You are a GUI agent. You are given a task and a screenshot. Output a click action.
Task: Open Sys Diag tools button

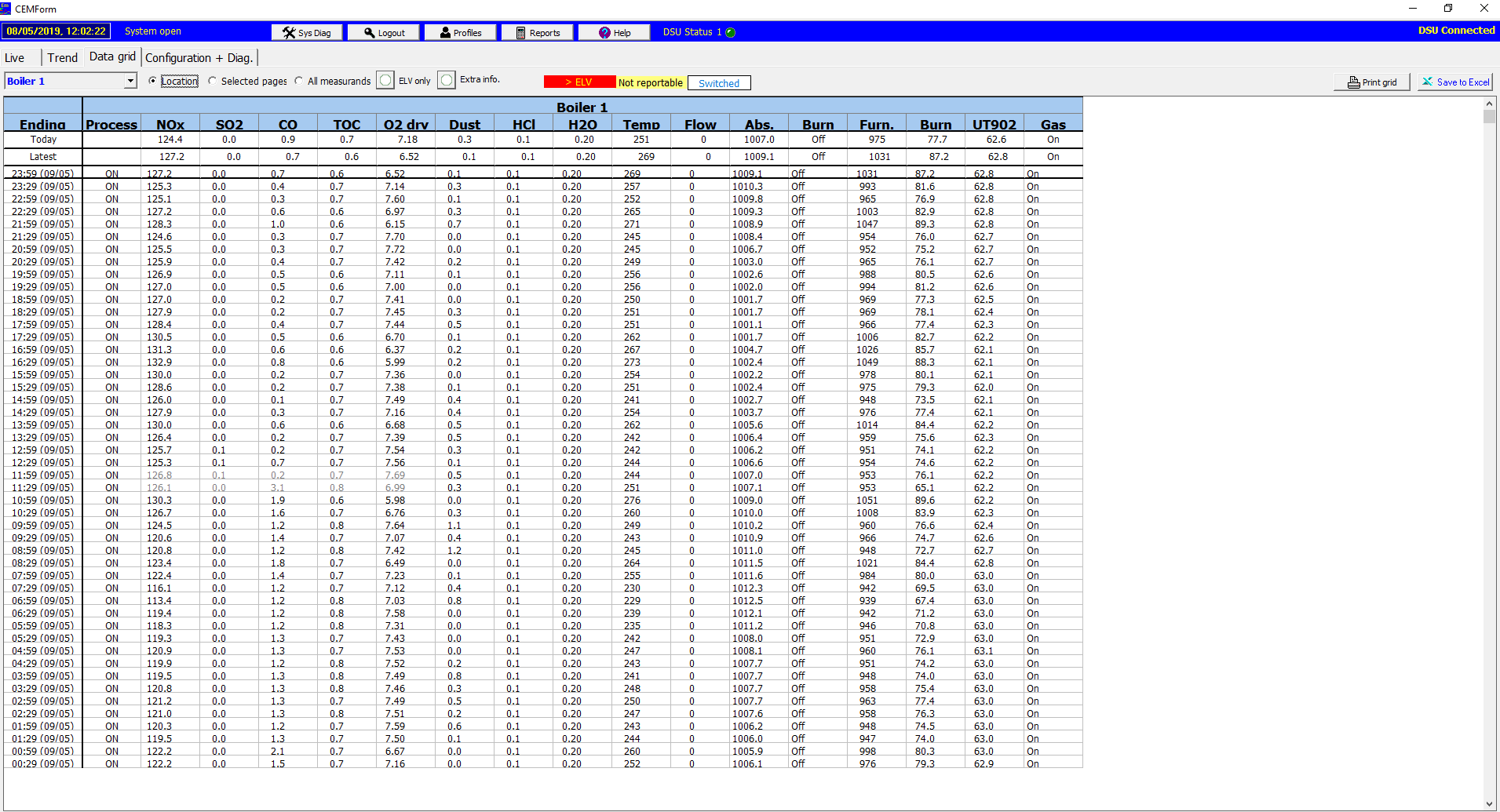(306, 32)
